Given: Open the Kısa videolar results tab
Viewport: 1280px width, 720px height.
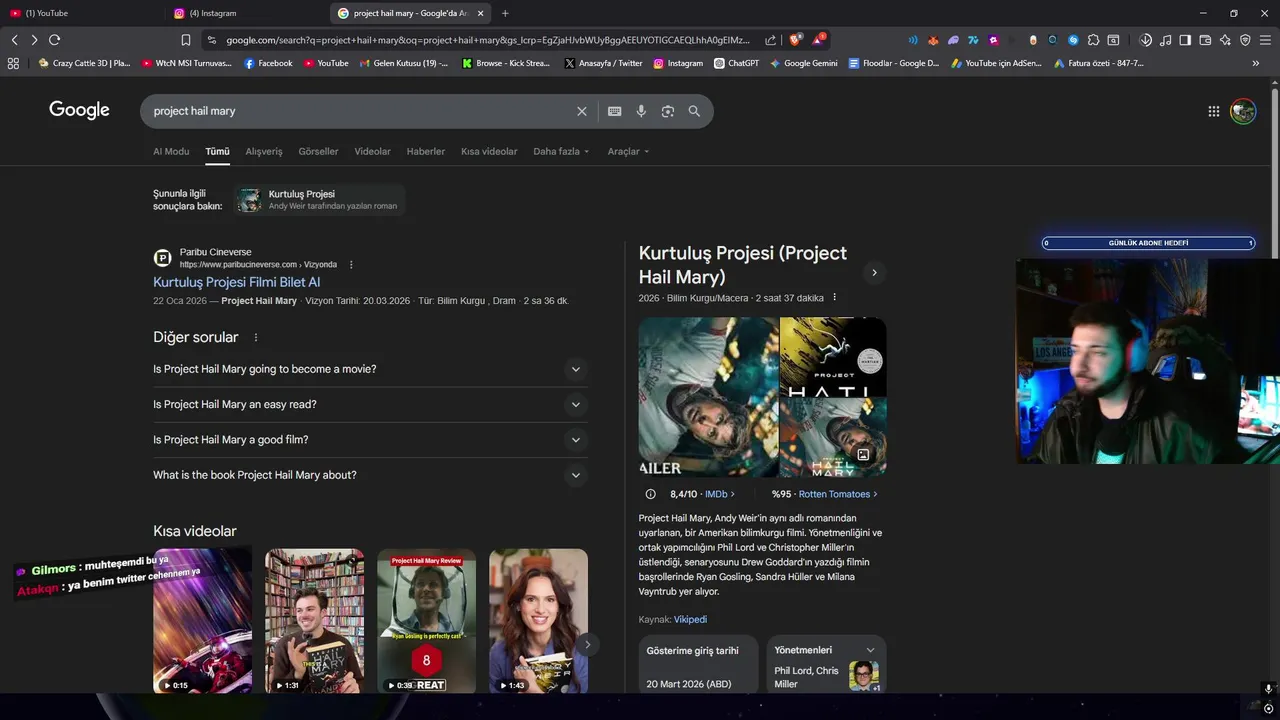Looking at the screenshot, I should (x=489, y=152).
